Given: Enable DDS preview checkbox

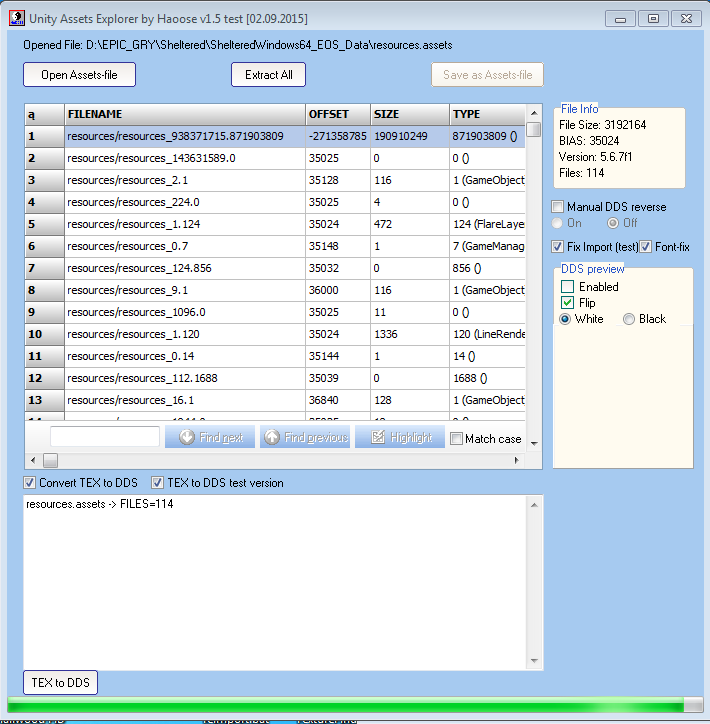Looking at the screenshot, I should [x=568, y=287].
